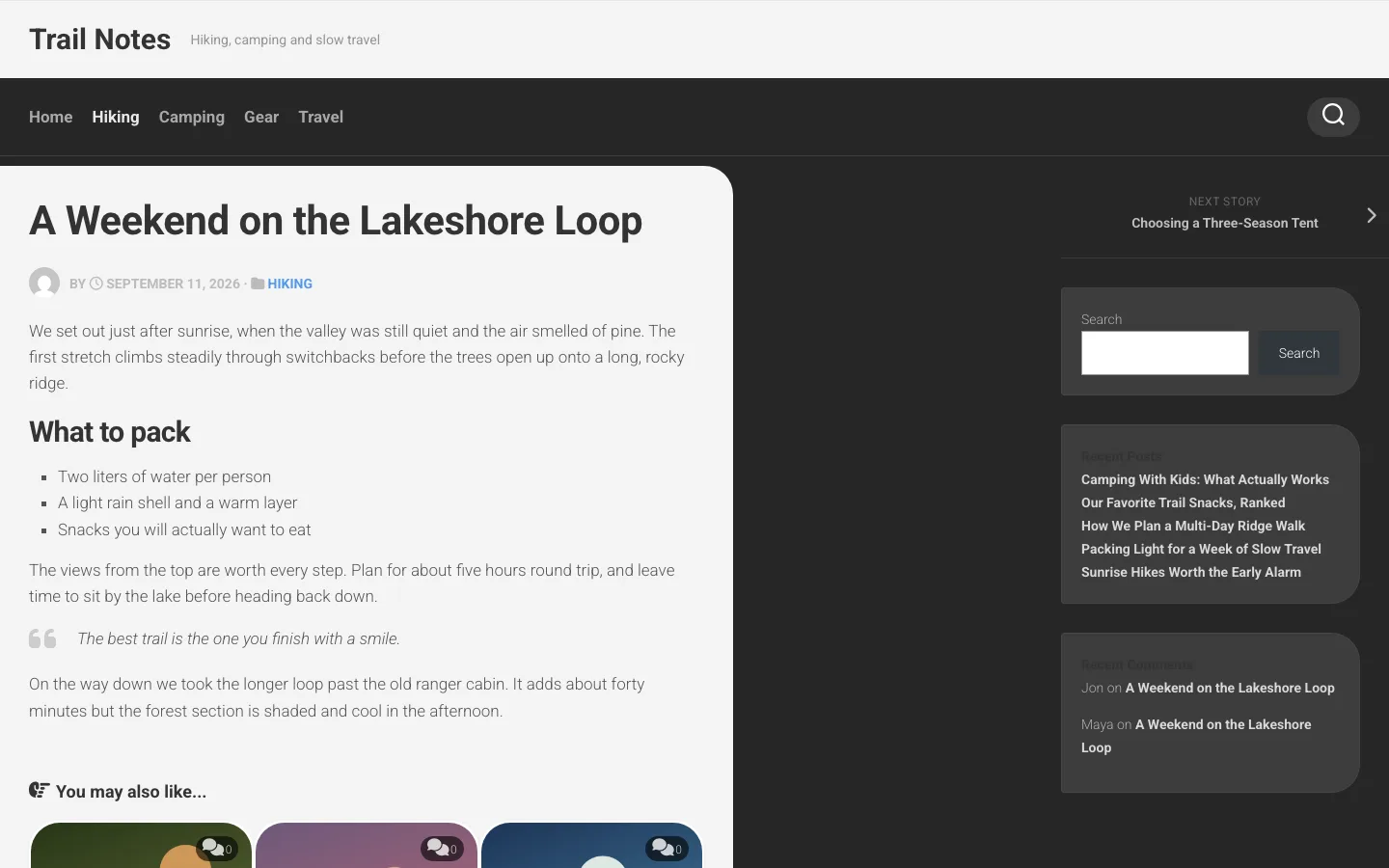Click the folder icon before HIKING
This screenshot has width=1389, height=868.
tap(258, 284)
